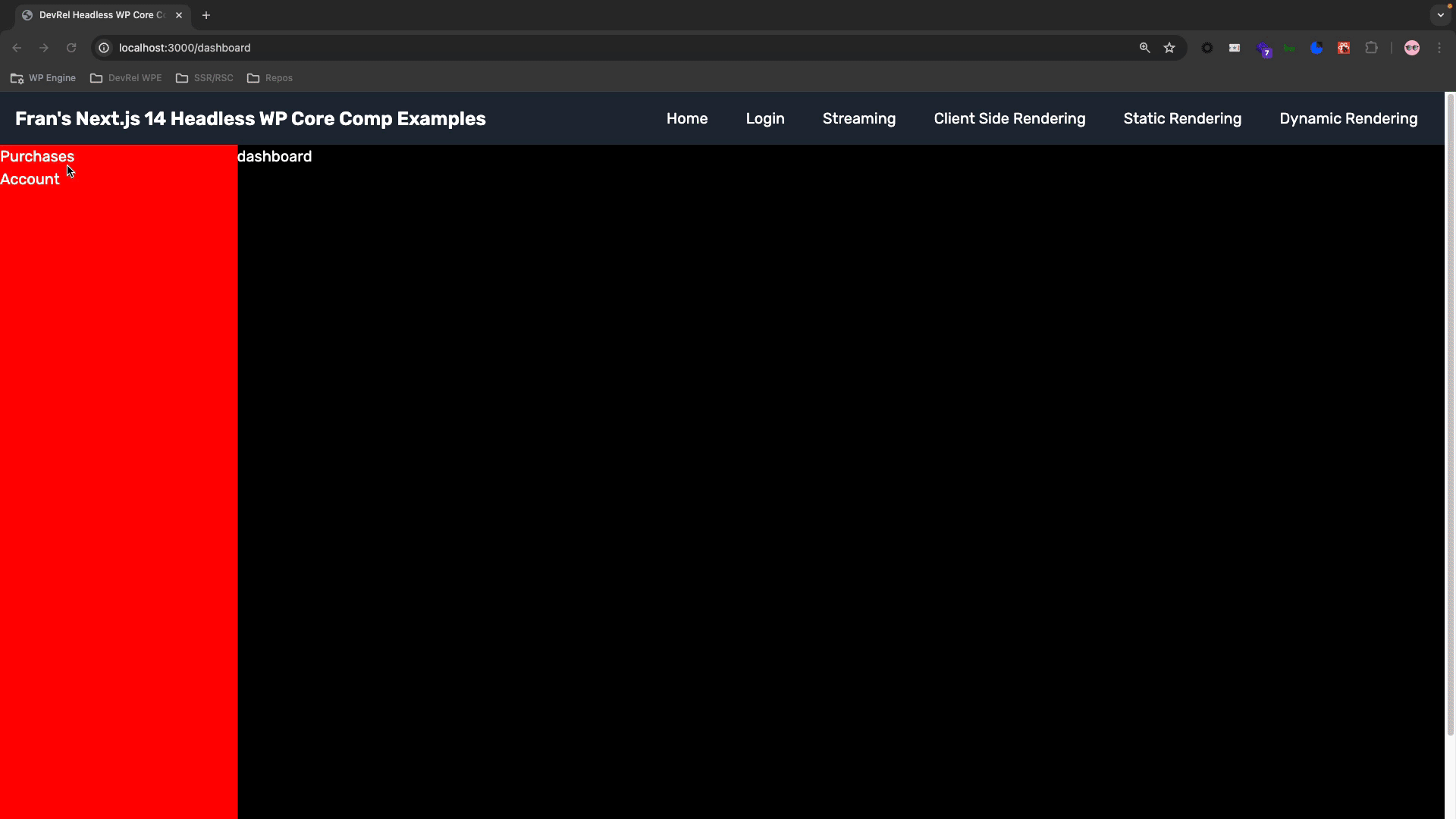Click the red React debug extension icon
This screenshot has height=819, width=1456.
click(1344, 48)
